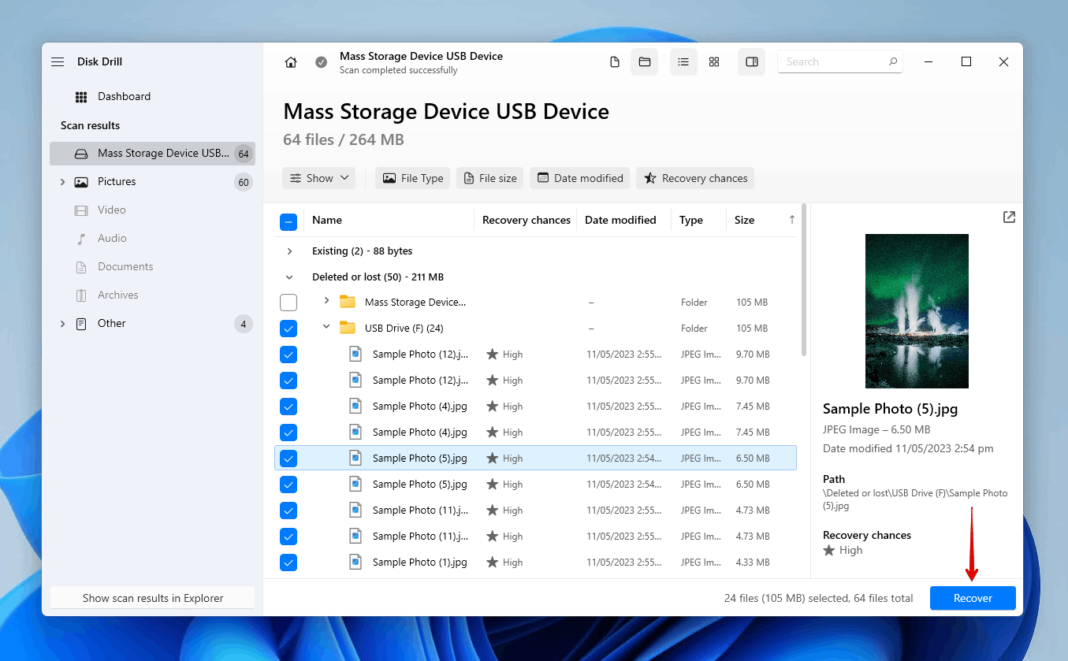
Task: Select Pictures in the sidebar
Action: tap(115, 181)
